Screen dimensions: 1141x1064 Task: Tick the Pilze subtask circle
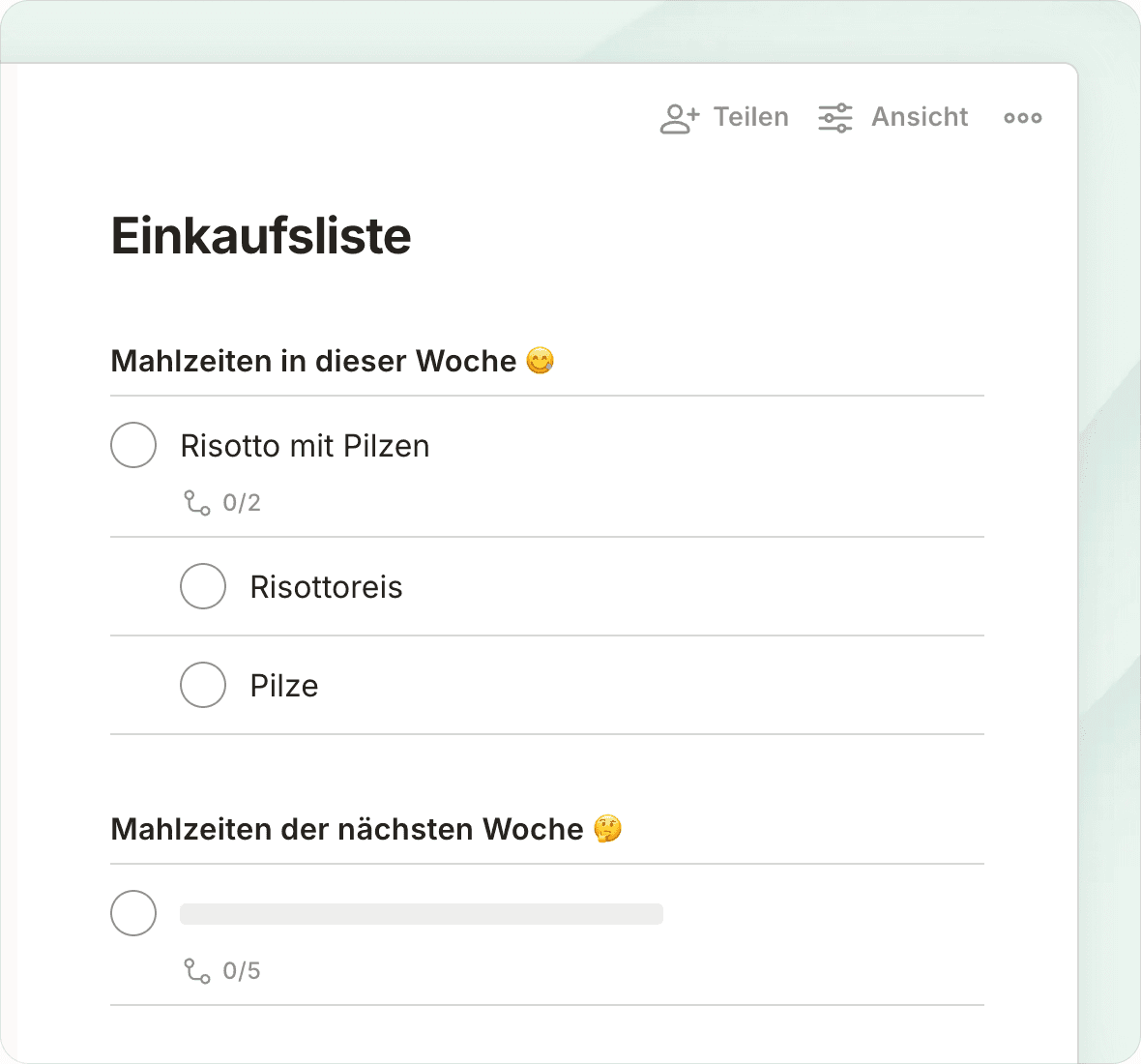click(x=203, y=685)
